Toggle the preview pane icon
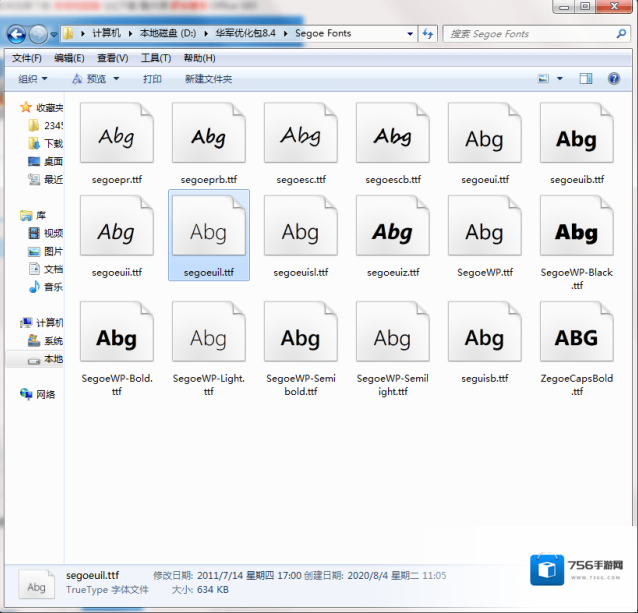Viewport: 638px width, 613px height. [x=586, y=79]
